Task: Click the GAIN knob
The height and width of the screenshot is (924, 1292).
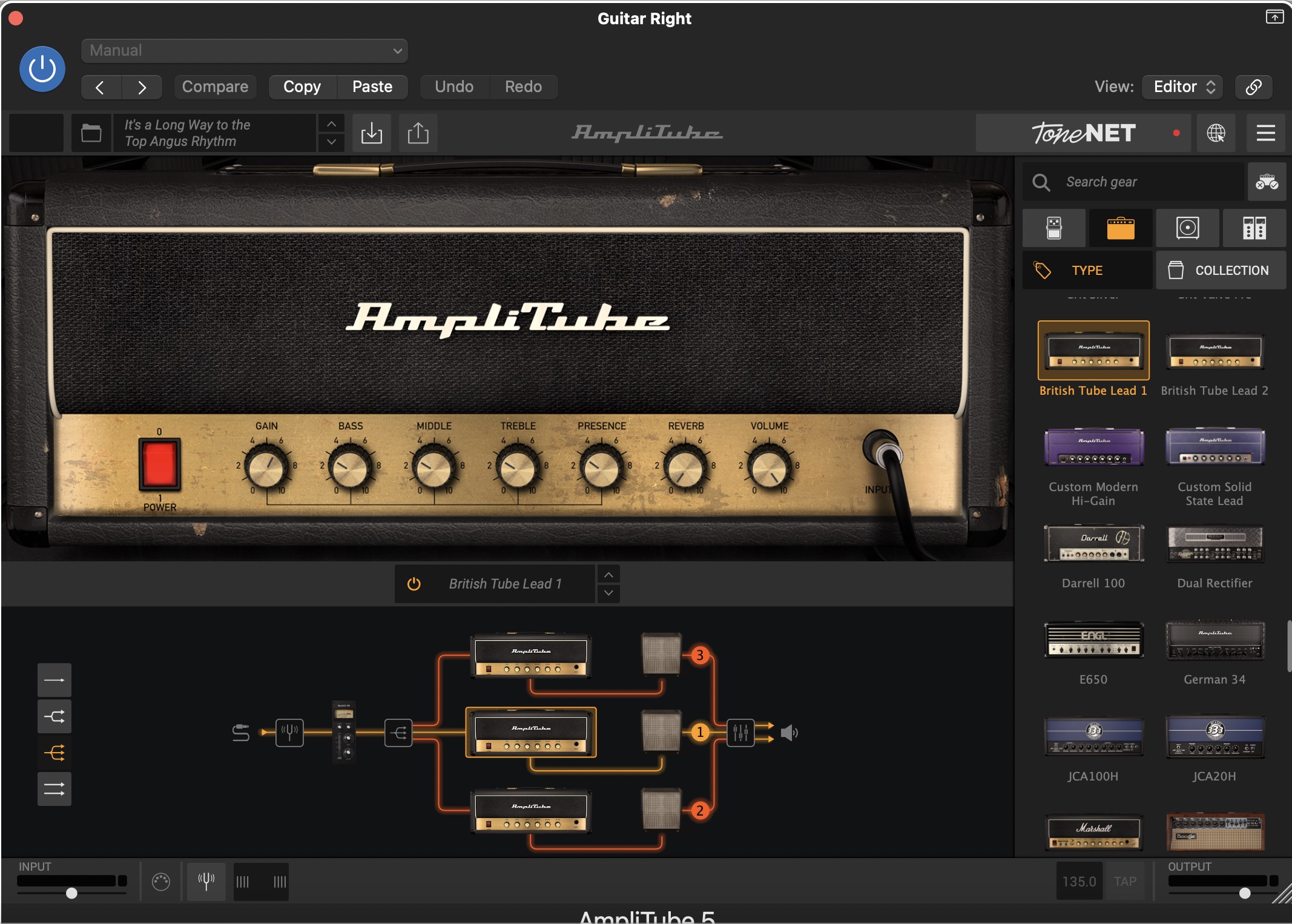Action: [x=266, y=467]
